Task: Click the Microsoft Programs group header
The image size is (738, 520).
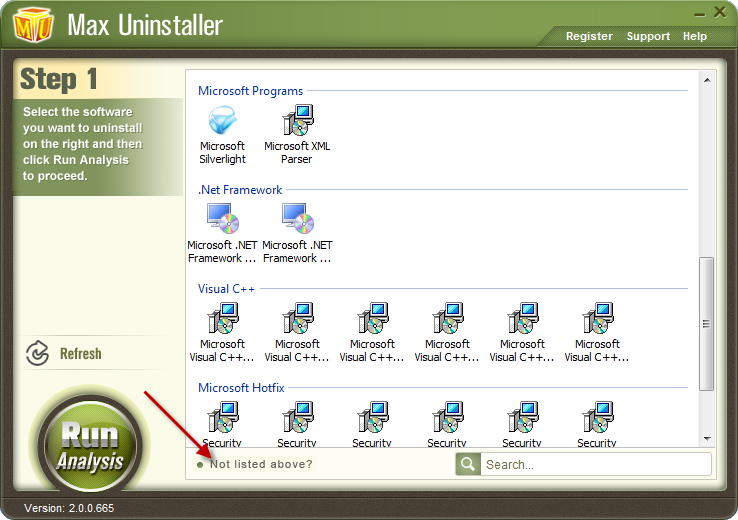Action: pyautogui.click(x=250, y=91)
